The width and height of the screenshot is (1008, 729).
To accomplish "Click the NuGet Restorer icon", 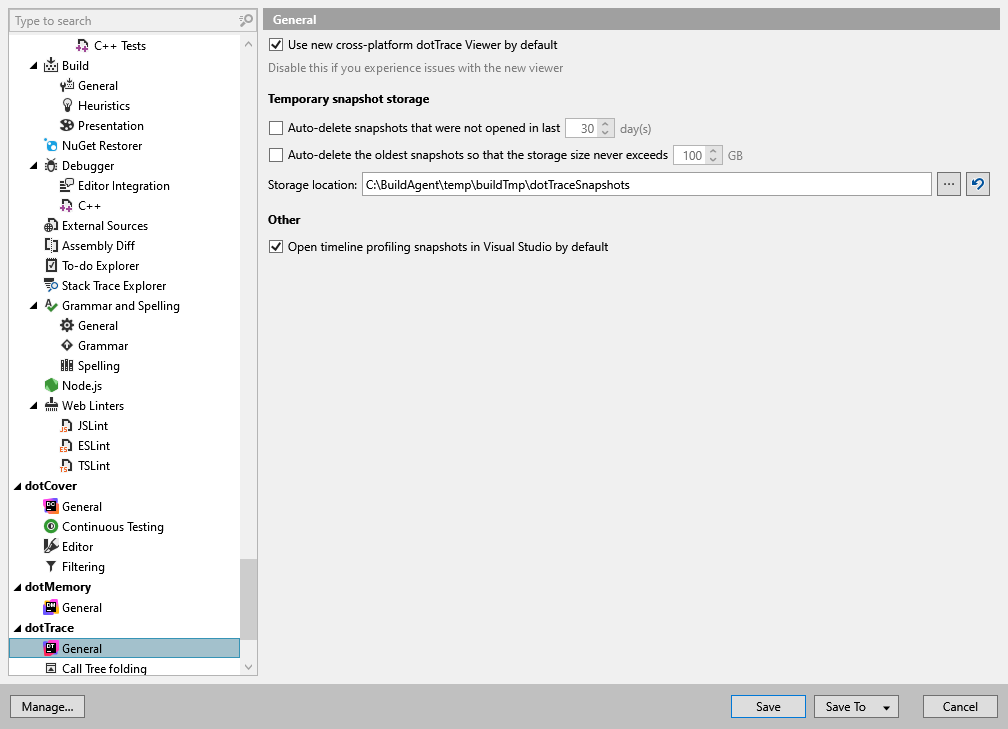I will [51, 145].
